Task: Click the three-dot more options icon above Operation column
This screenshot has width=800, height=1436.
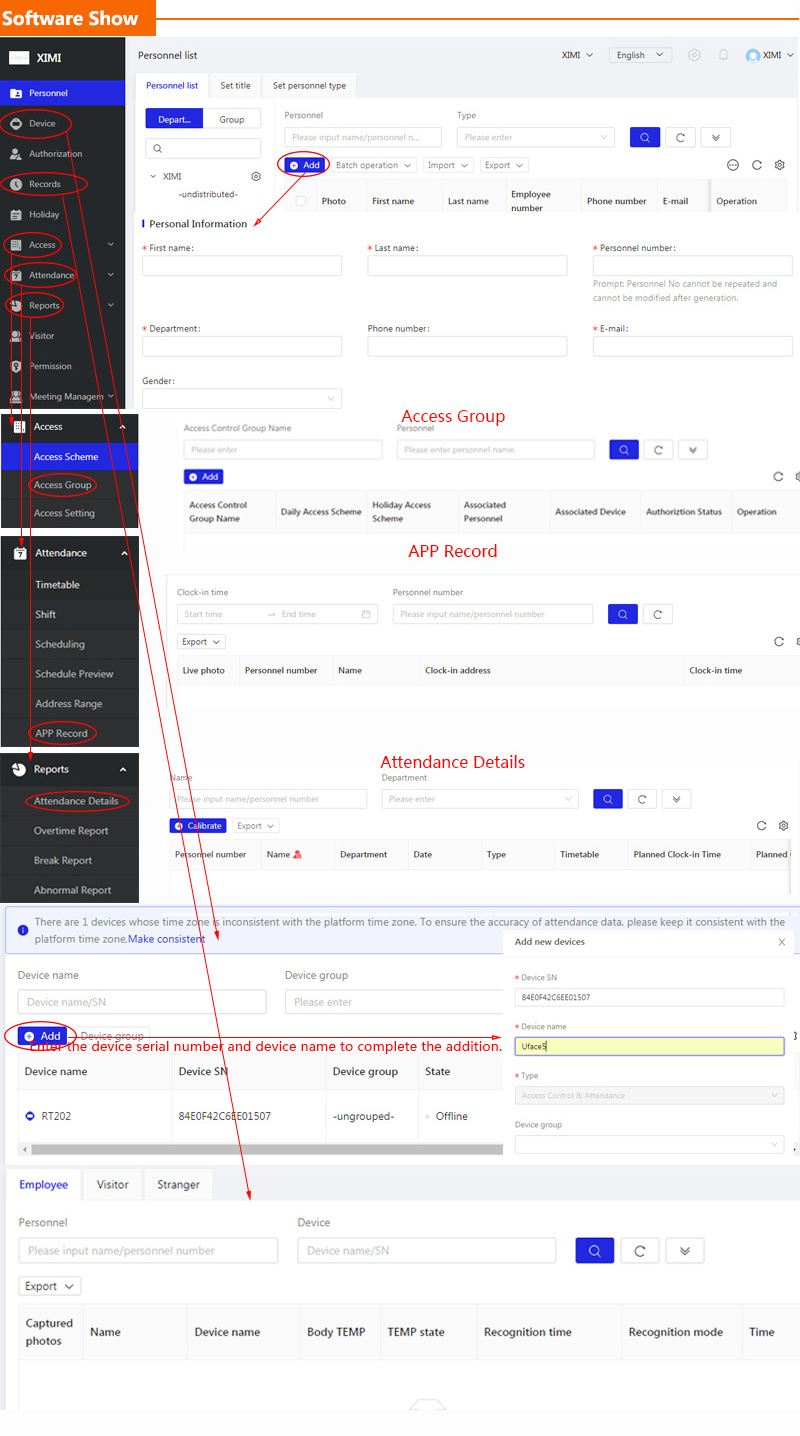Action: coord(733,165)
